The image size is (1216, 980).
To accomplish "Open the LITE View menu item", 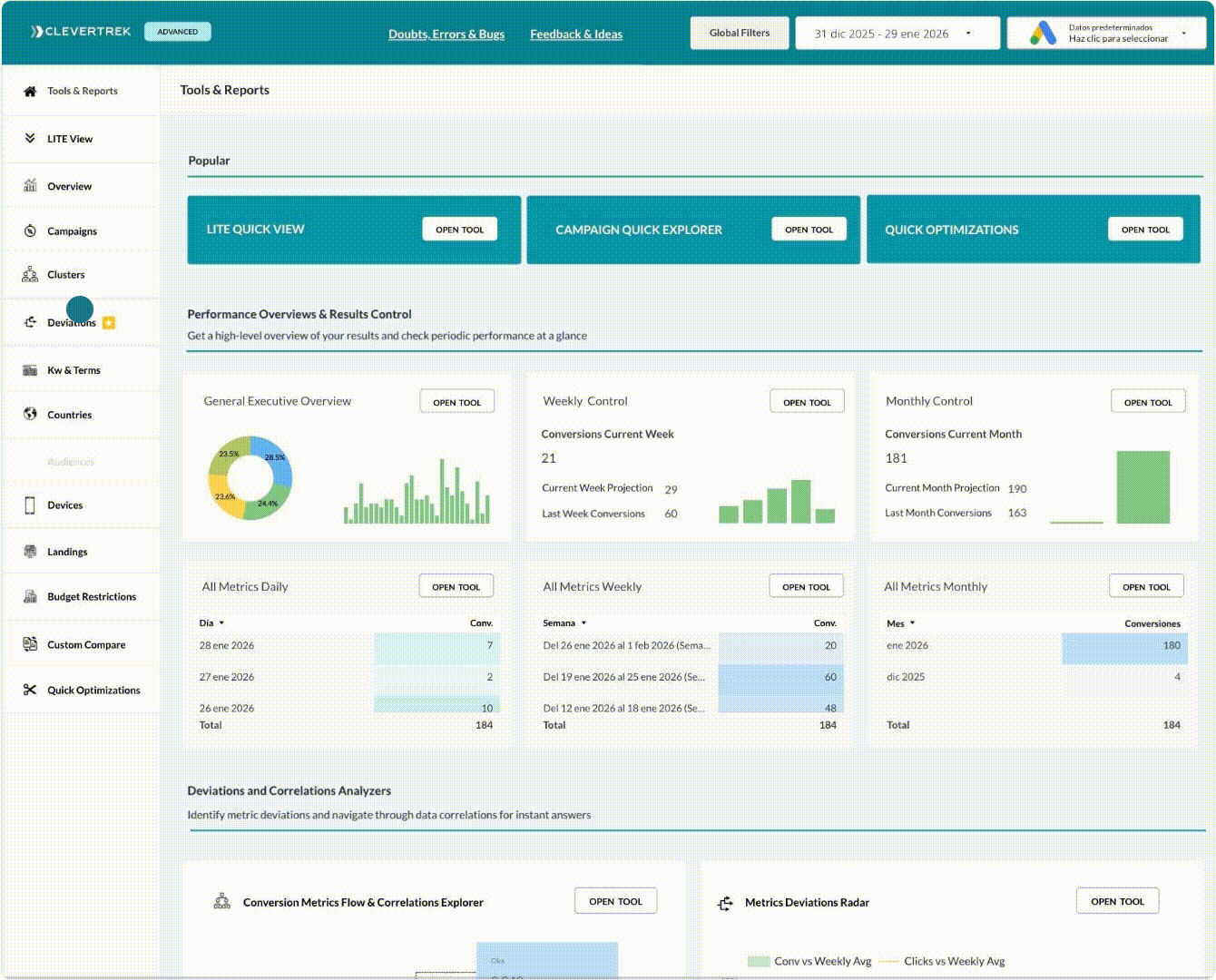I will click(x=70, y=139).
